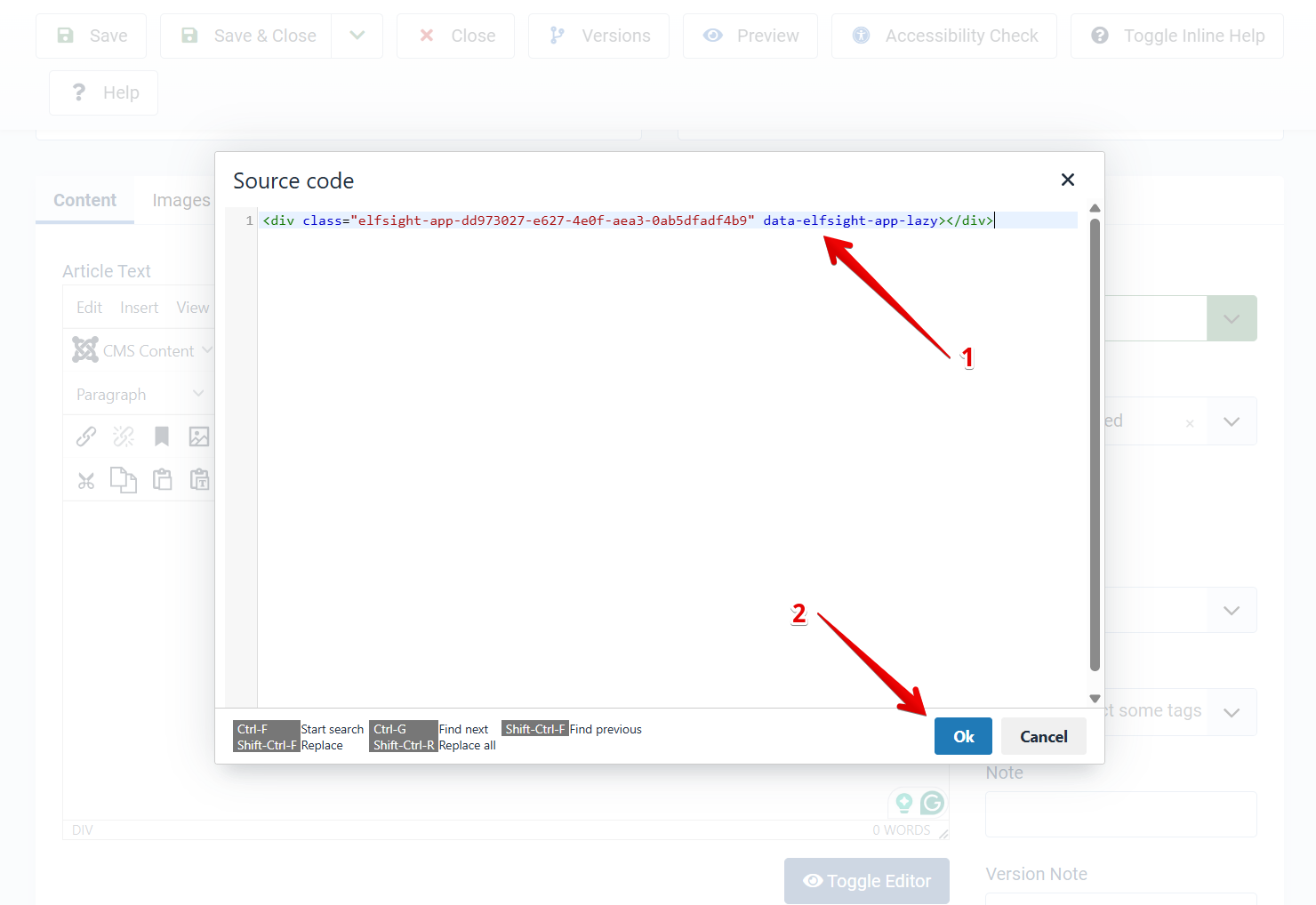Click the Help button
Image resolution: width=1316 pixels, height=905 pixels.
104,92
